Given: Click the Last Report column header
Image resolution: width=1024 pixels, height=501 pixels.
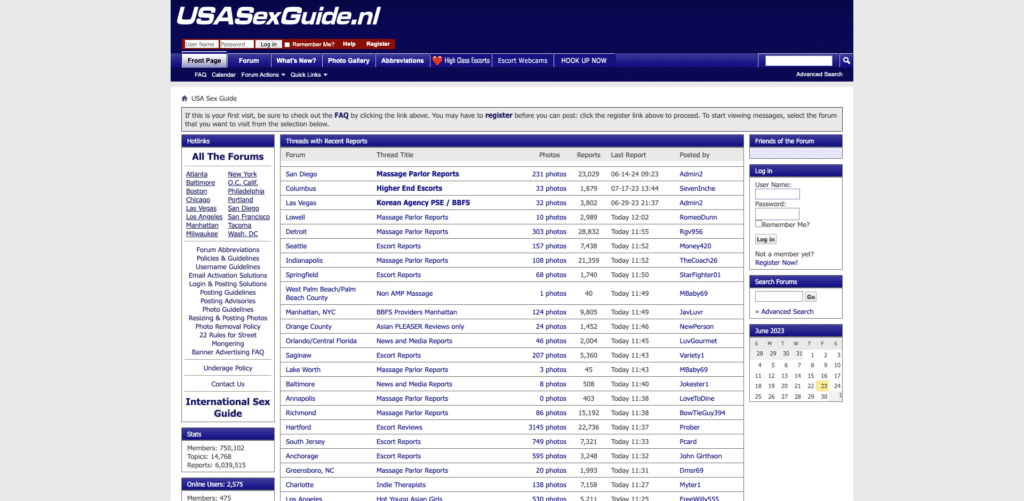Looking at the screenshot, I should (x=628, y=155).
